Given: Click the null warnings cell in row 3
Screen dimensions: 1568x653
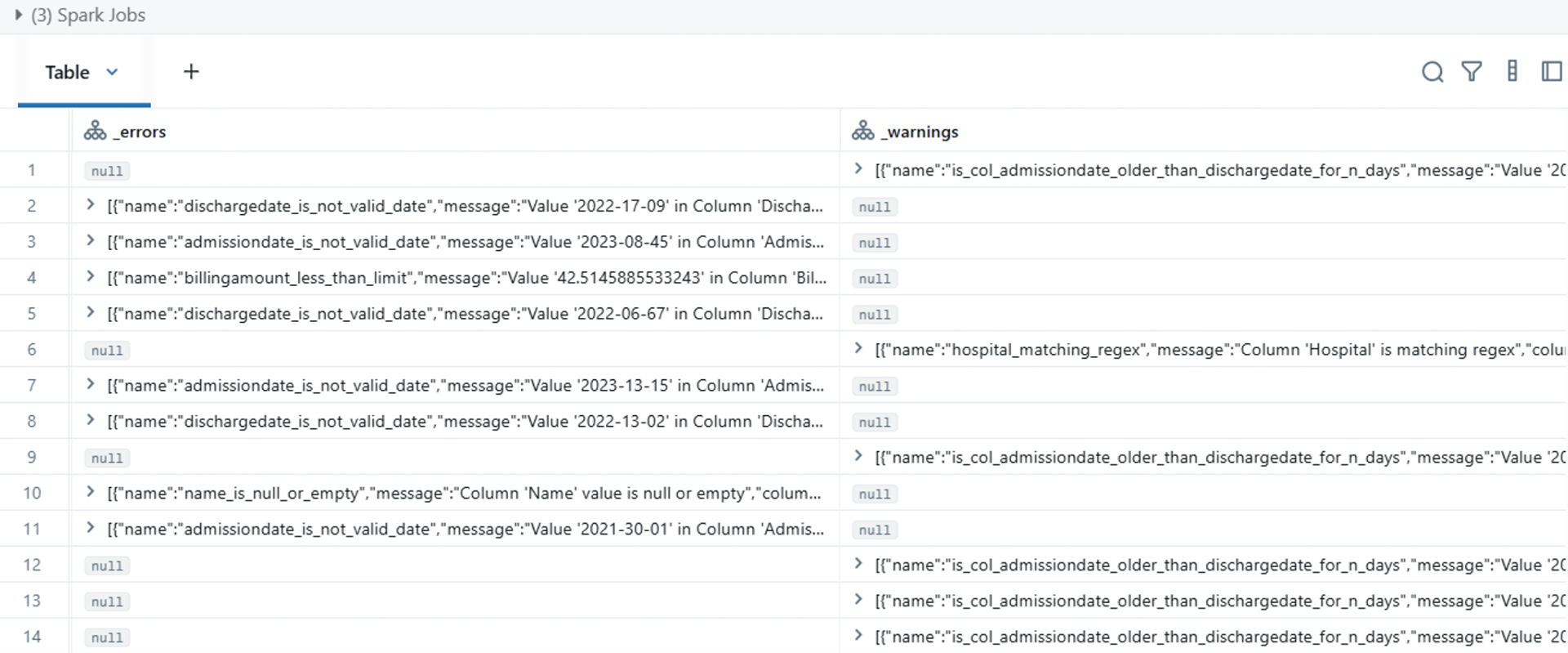Looking at the screenshot, I should (x=875, y=243).
